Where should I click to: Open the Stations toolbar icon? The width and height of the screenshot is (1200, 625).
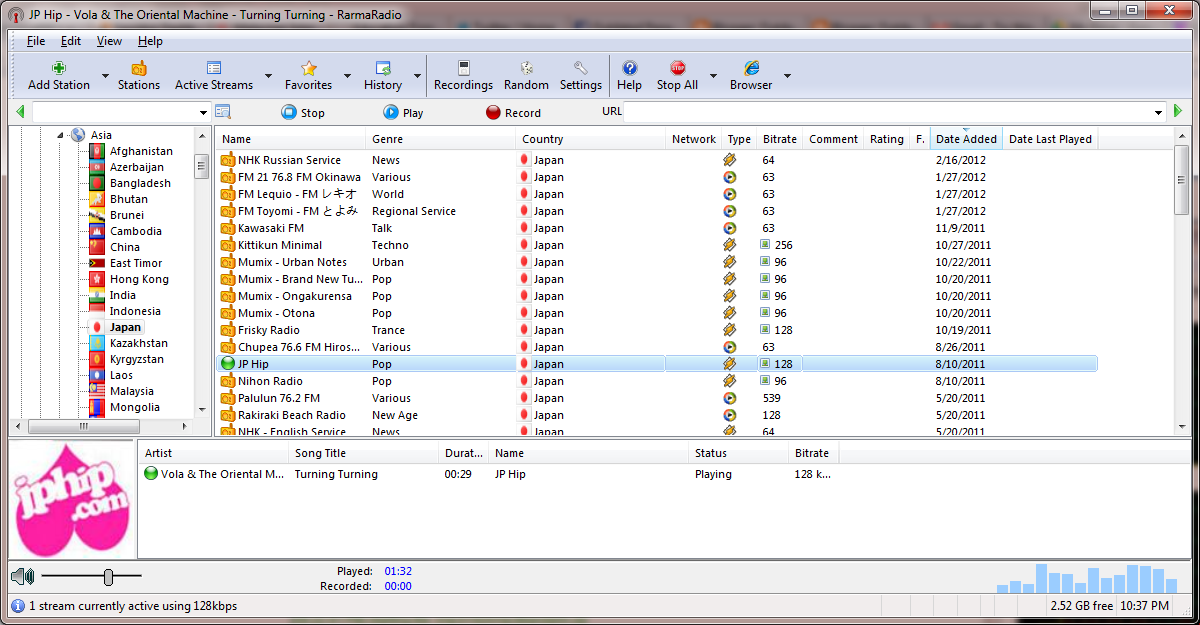coord(139,68)
